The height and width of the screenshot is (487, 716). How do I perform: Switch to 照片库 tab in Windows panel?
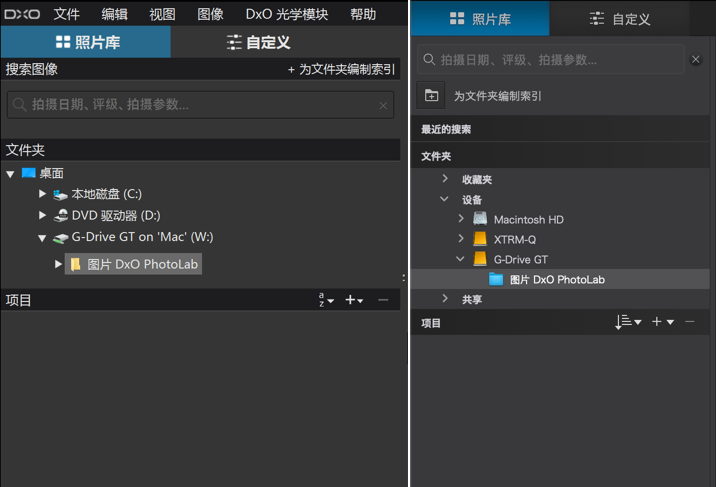point(86,42)
